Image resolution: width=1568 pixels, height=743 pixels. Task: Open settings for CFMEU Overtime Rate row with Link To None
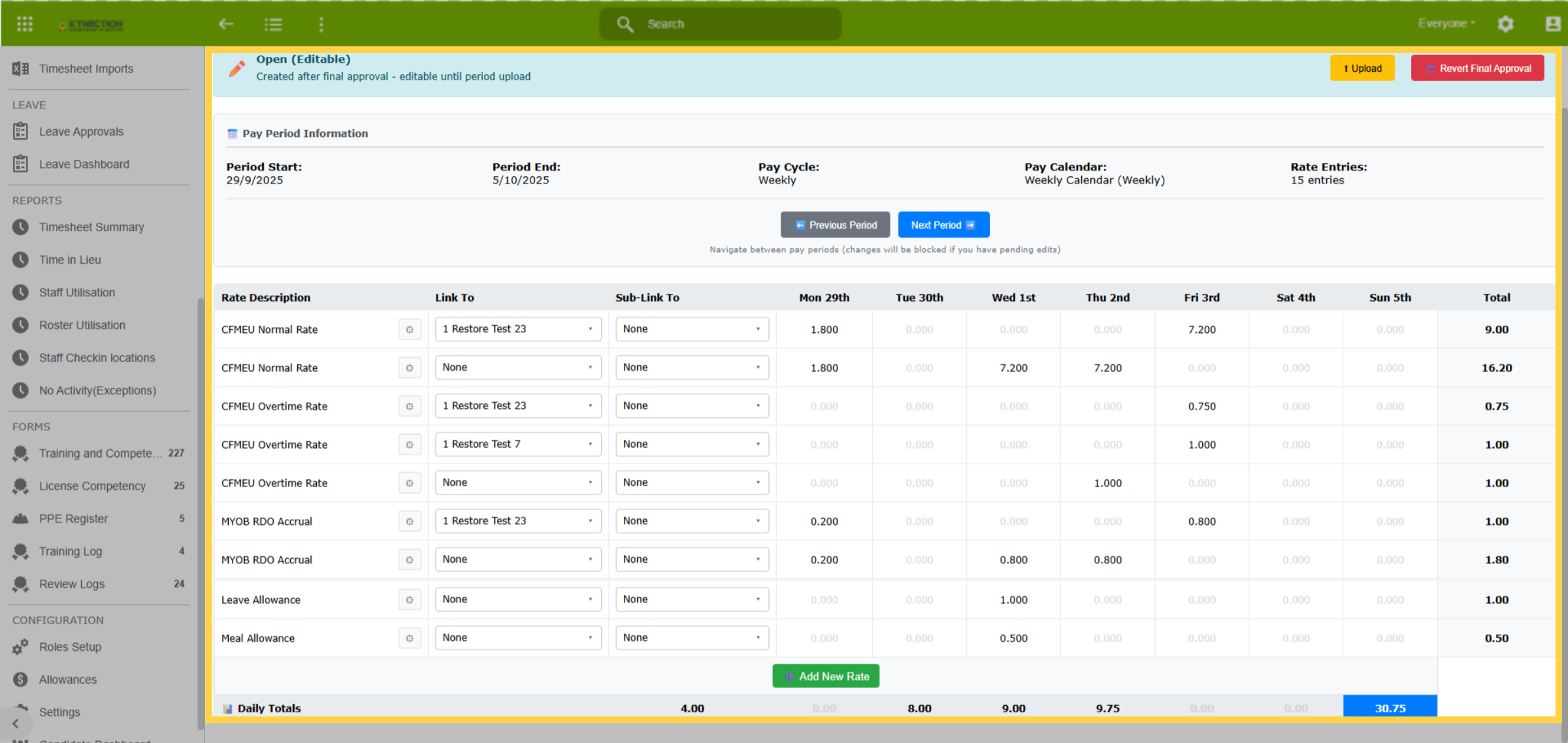tap(410, 483)
